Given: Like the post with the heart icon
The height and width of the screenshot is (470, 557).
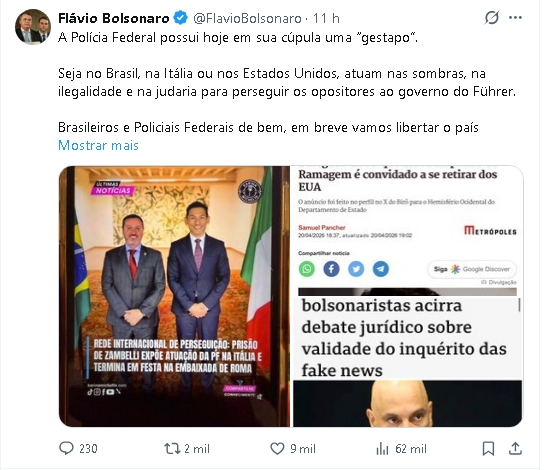Looking at the screenshot, I should click(x=277, y=448).
